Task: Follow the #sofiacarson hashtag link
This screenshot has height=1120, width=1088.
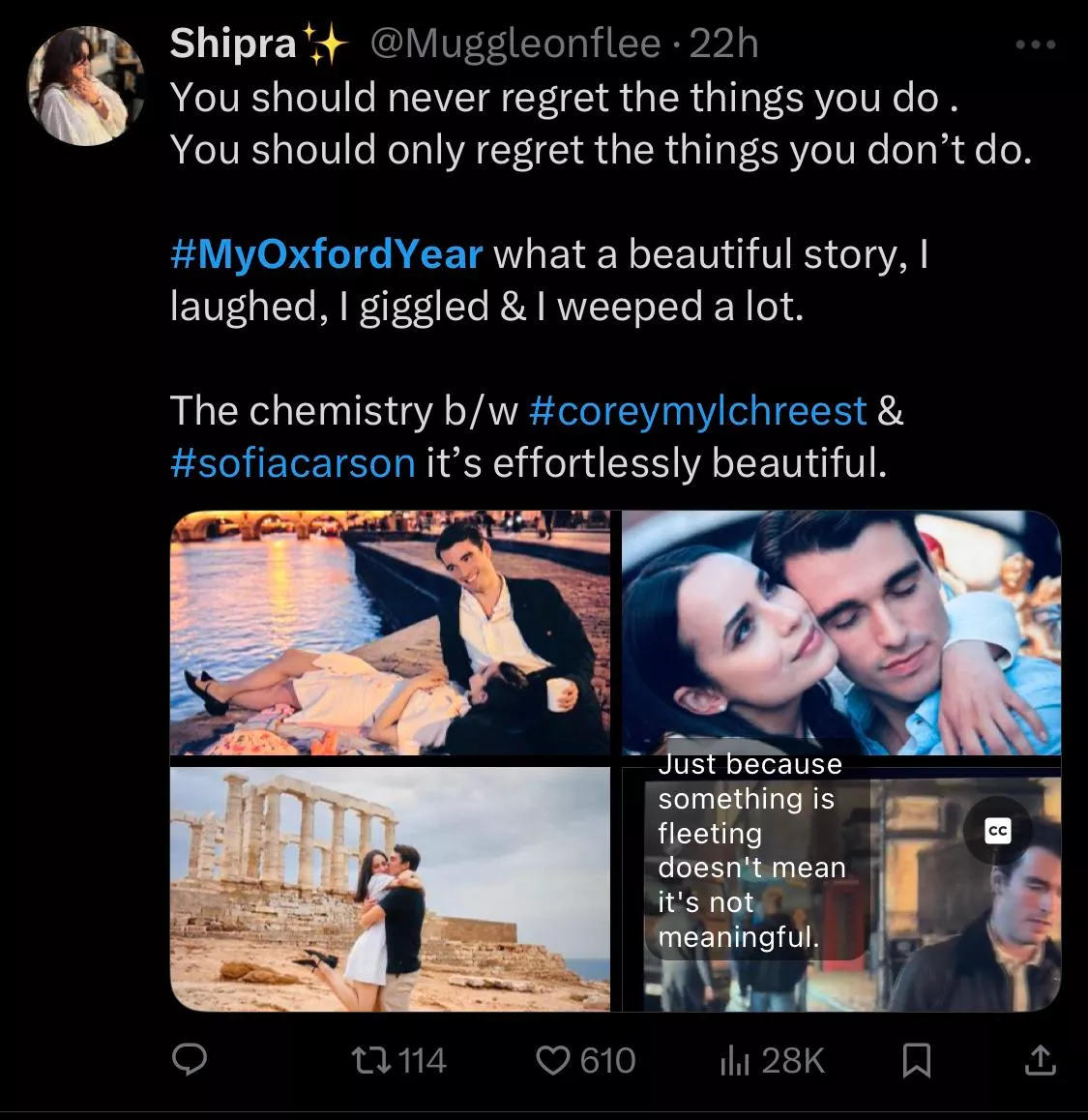Action: 292,462
